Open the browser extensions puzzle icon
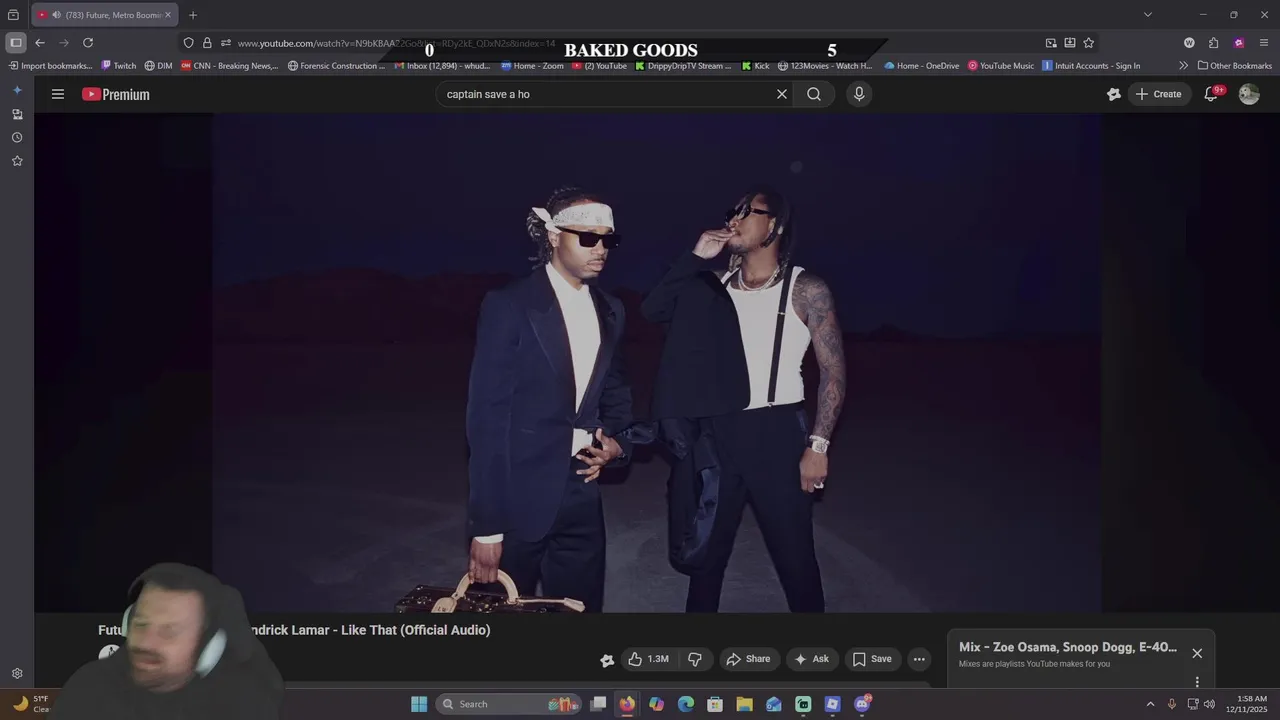This screenshot has width=1280, height=720. [1213, 43]
